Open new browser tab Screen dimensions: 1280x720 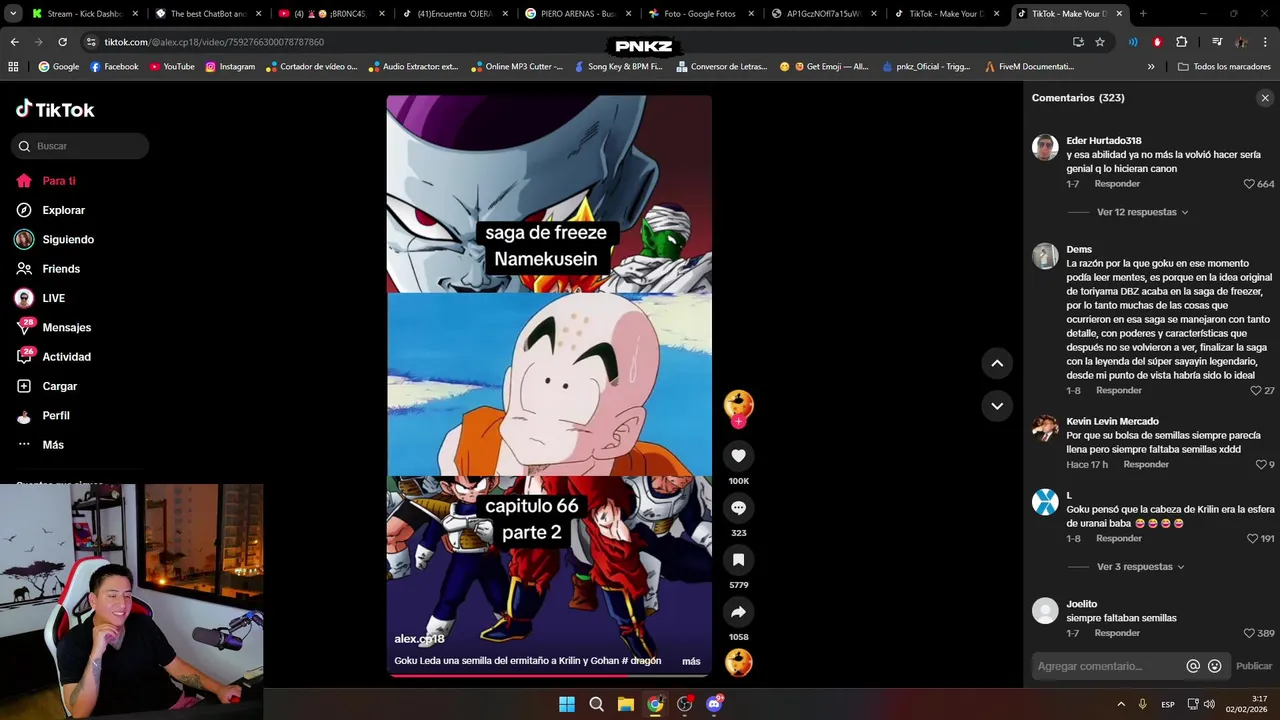coord(1143,14)
